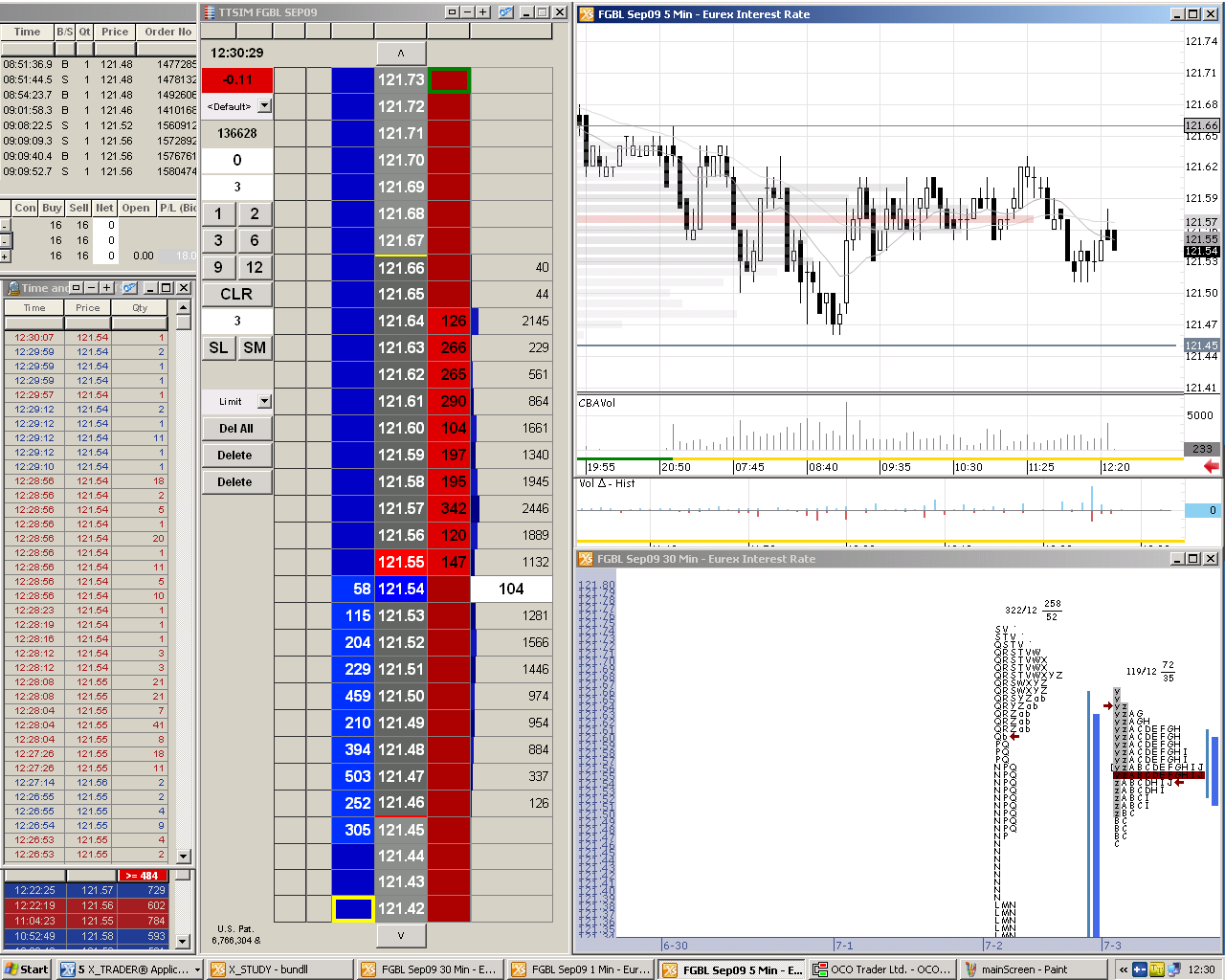Click the green-outlined ask cell at 121.73
Image resolution: width=1225 pixels, height=980 pixels.
point(449,79)
